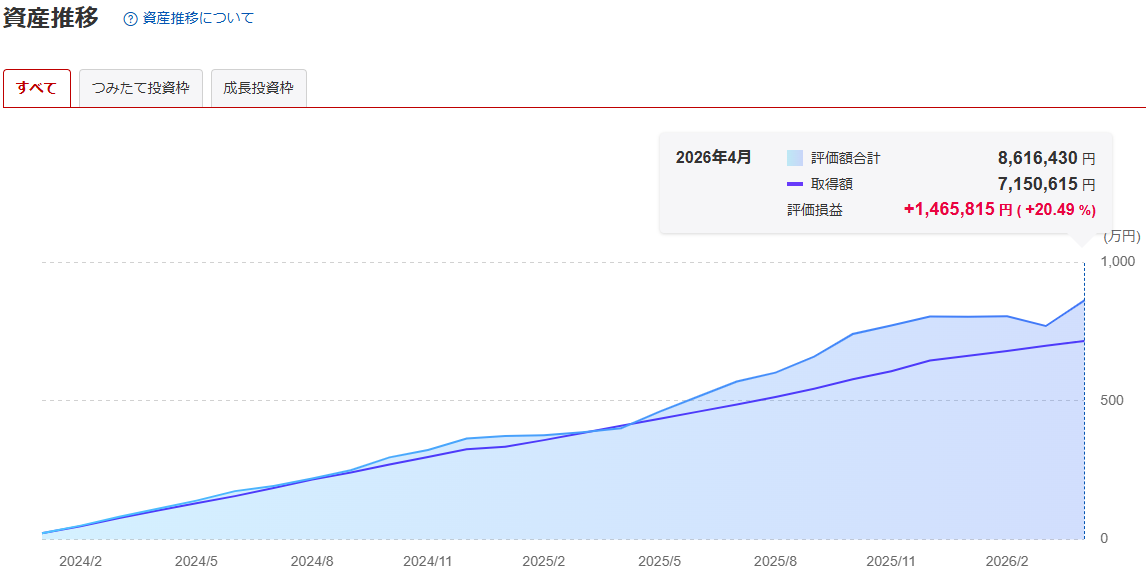Switch to the つみたて投資枠 tab
Viewport: 1146px width, 577px height.
point(141,88)
